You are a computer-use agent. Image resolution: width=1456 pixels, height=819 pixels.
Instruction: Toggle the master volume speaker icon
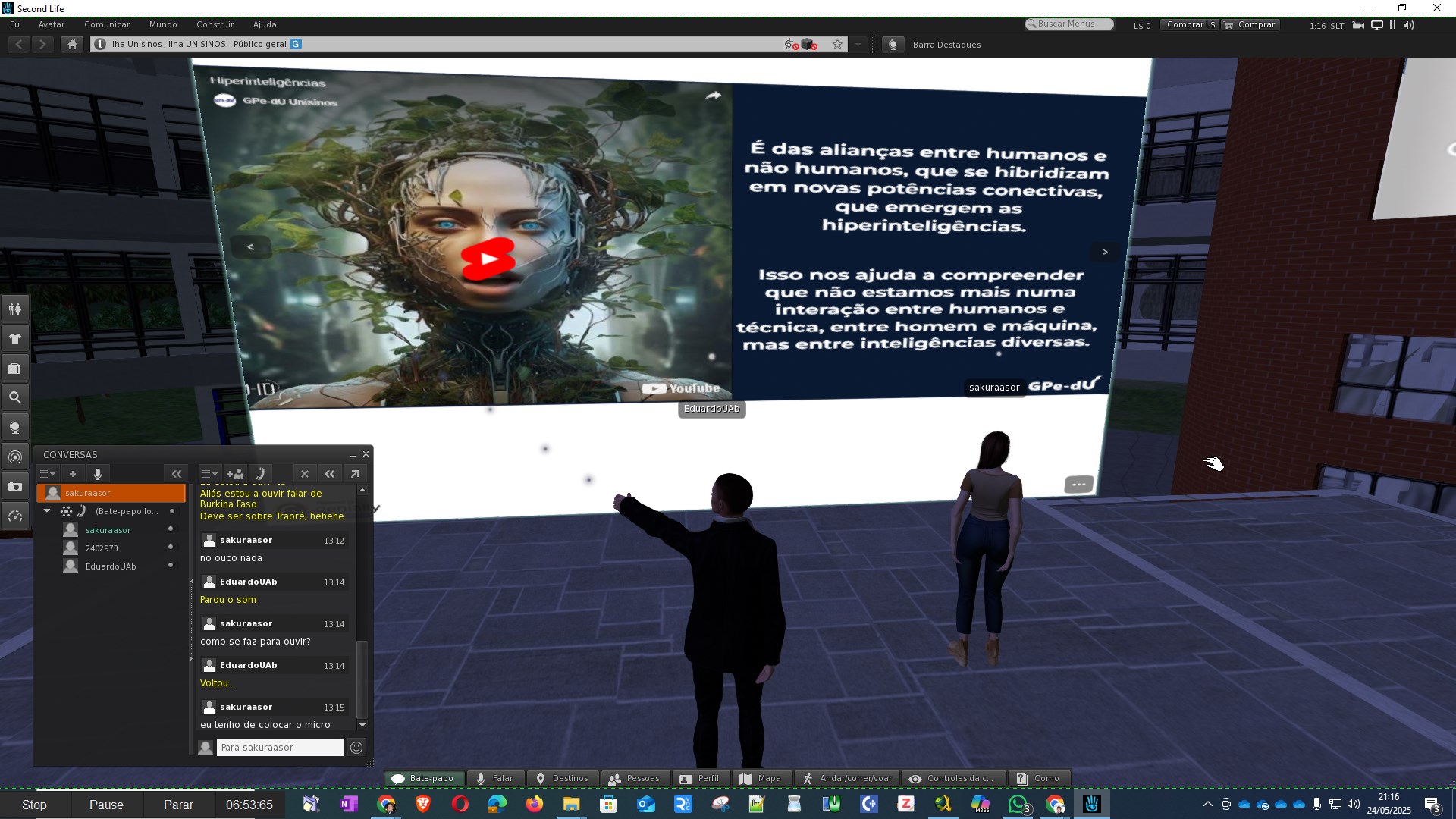point(1409,25)
